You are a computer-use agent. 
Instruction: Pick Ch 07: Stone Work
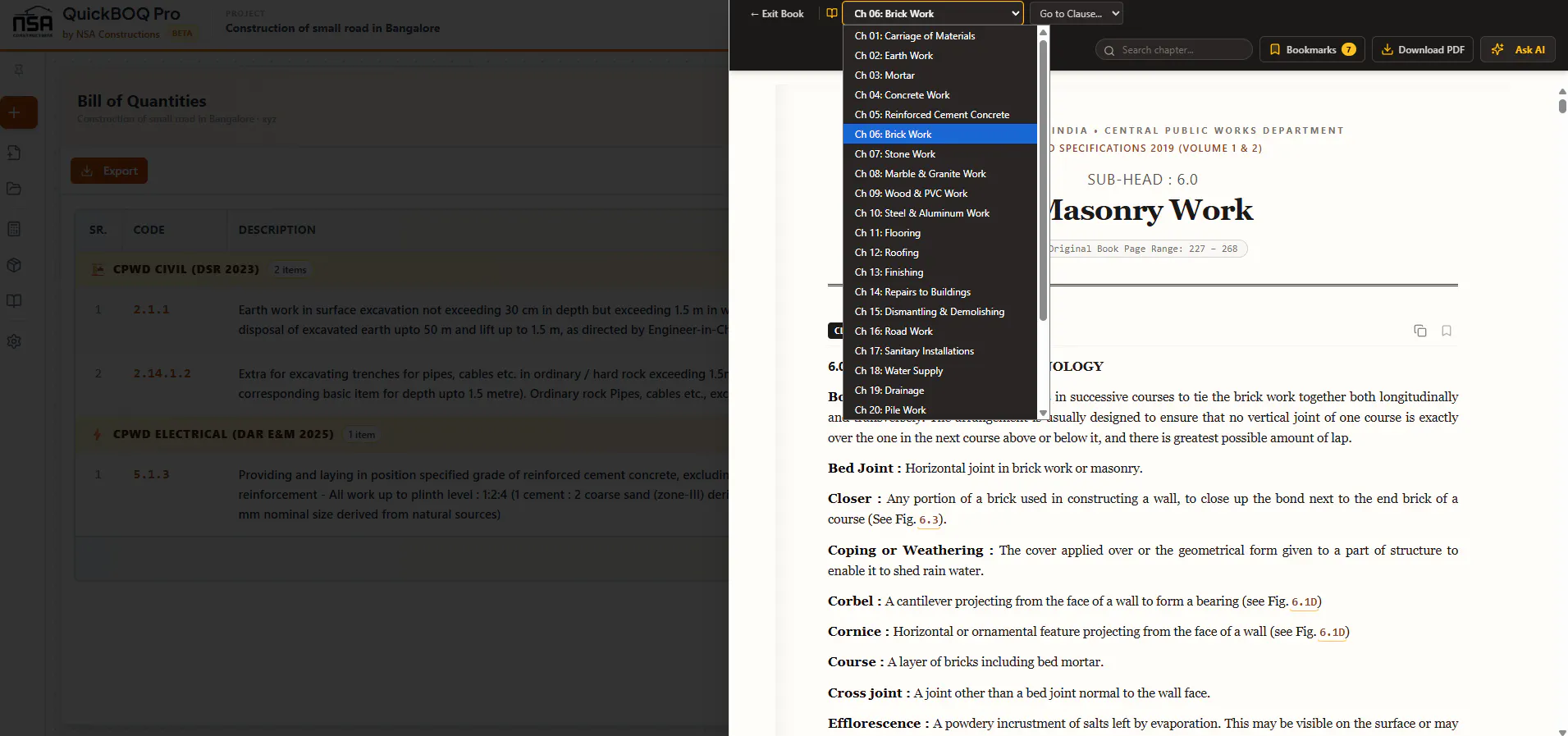pyautogui.click(x=940, y=154)
